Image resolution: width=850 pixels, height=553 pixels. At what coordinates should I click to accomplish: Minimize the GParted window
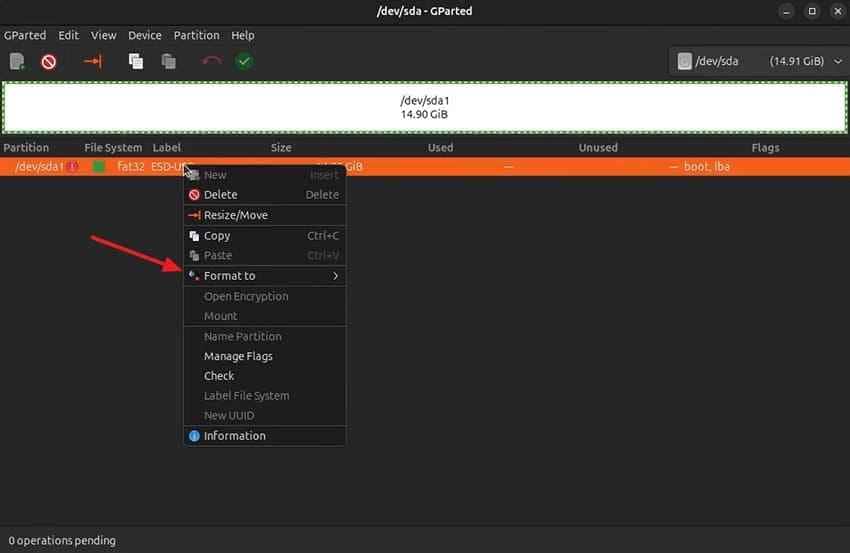(x=786, y=11)
